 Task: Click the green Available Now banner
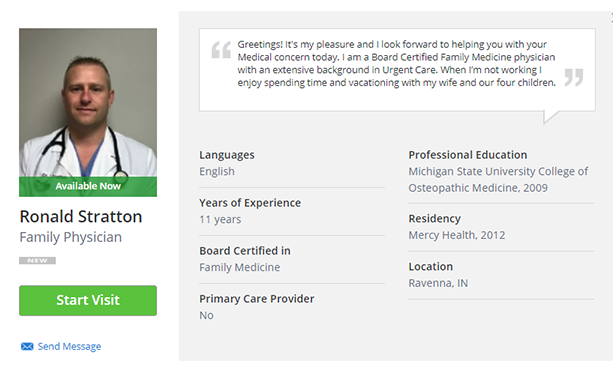(88, 186)
